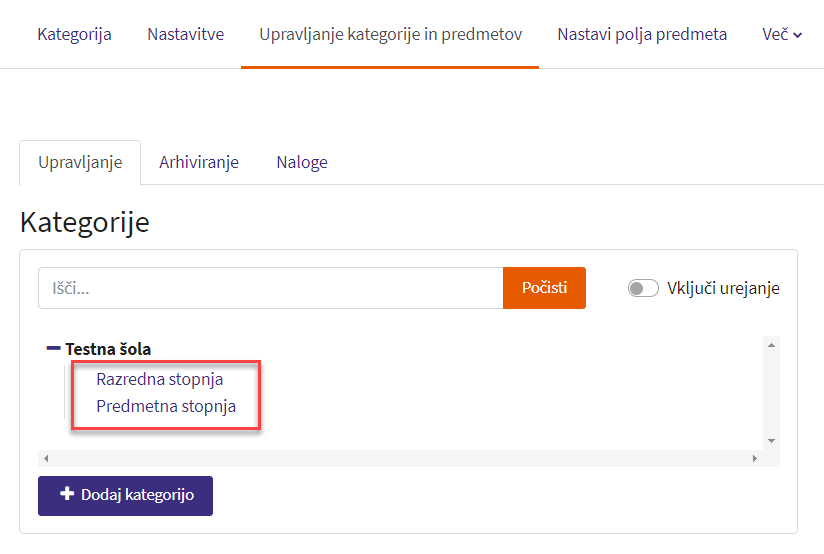Screen dimensions: 824x554
Task: Open the Kategorija menu item
Action: click(x=74, y=34)
